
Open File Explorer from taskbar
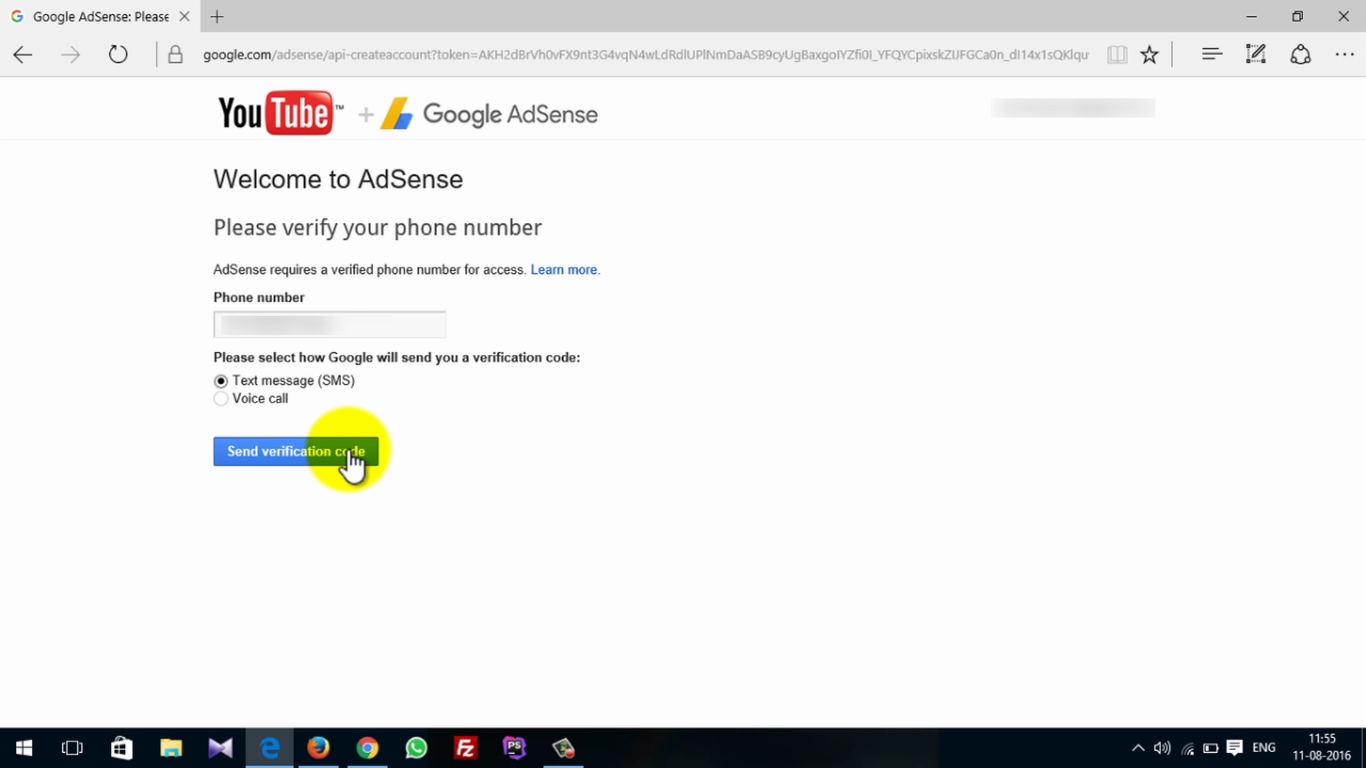[171, 748]
